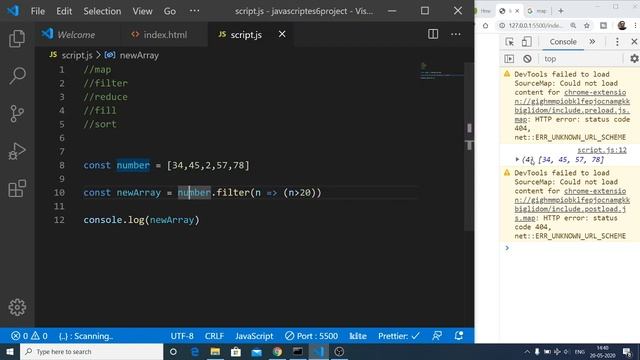Image resolution: width=640 pixels, height=360 pixels.
Task: Click the Windows Start button
Action: point(9,351)
